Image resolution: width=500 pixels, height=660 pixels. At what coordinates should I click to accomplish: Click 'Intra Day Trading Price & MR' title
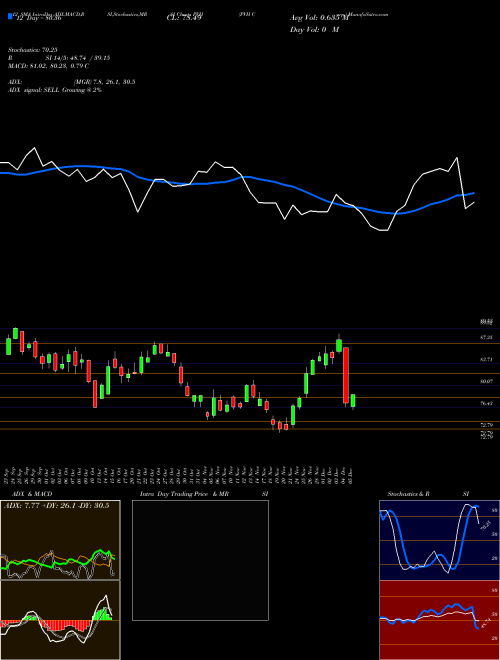tap(184, 494)
